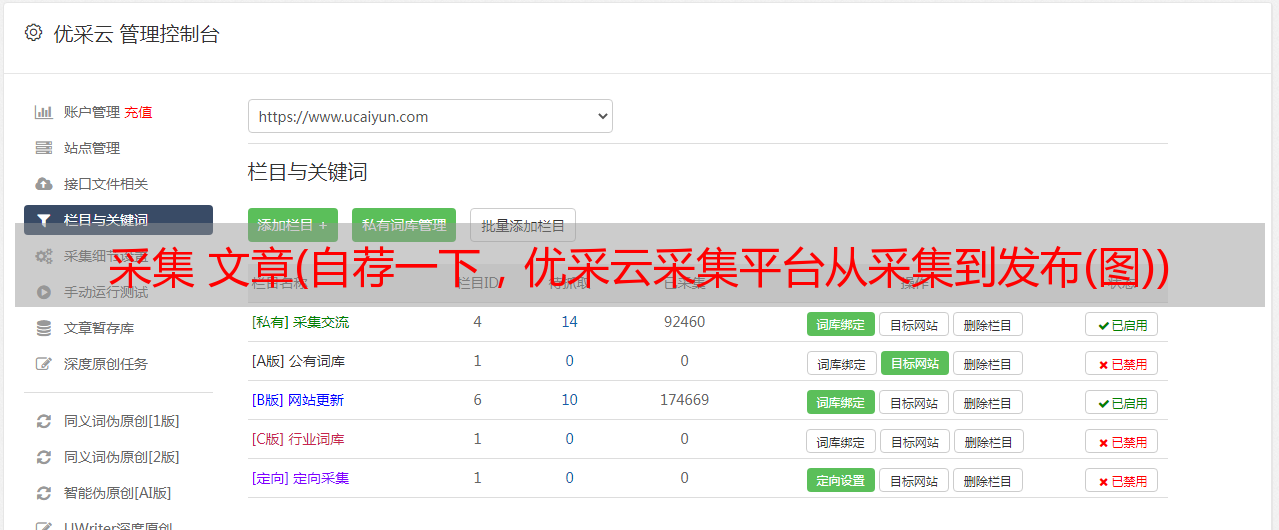
Task: Click the 174669 value in 网站更新 row
Action: tap(684, 400)
